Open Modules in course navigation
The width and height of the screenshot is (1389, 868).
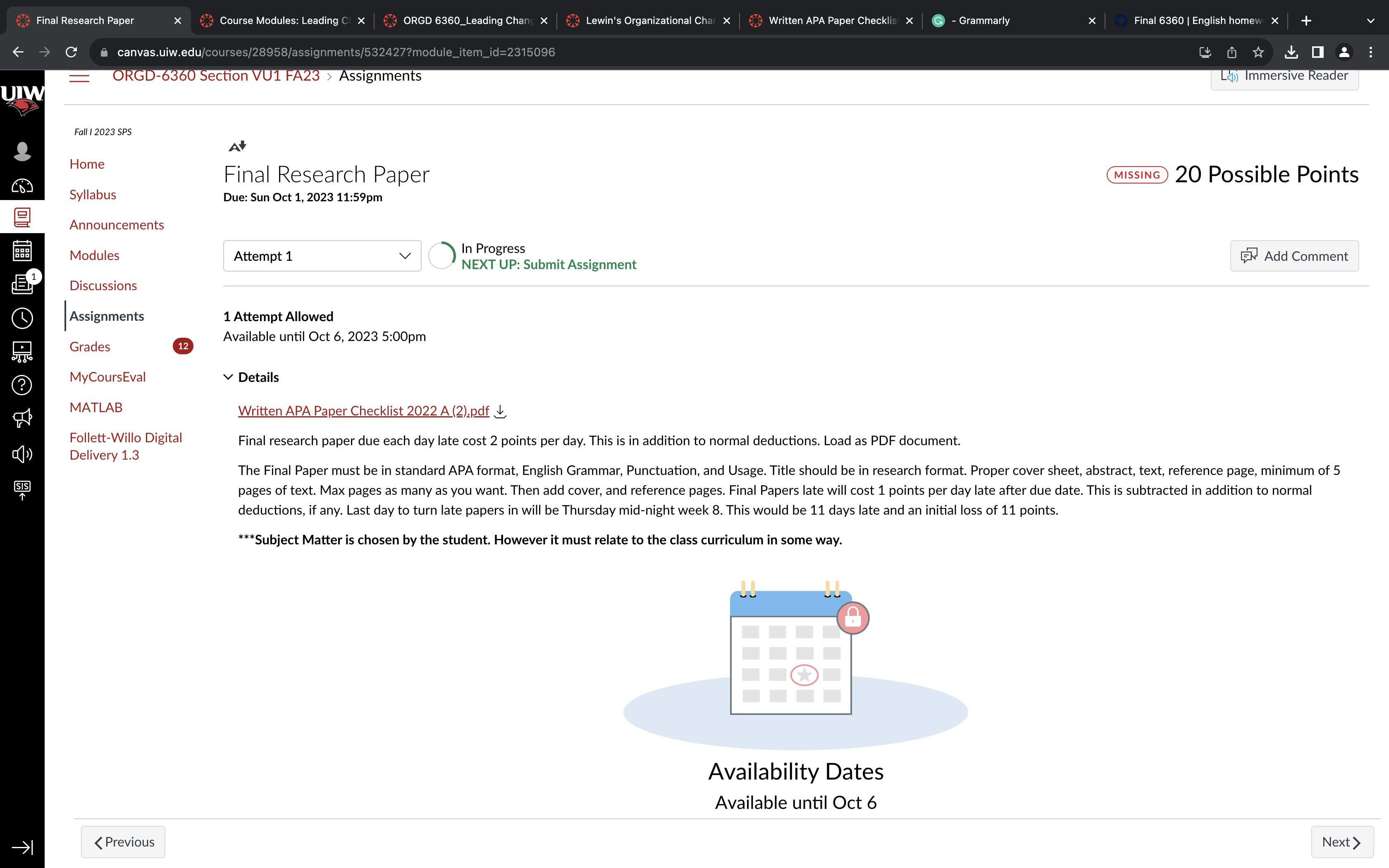pos(94,255)
